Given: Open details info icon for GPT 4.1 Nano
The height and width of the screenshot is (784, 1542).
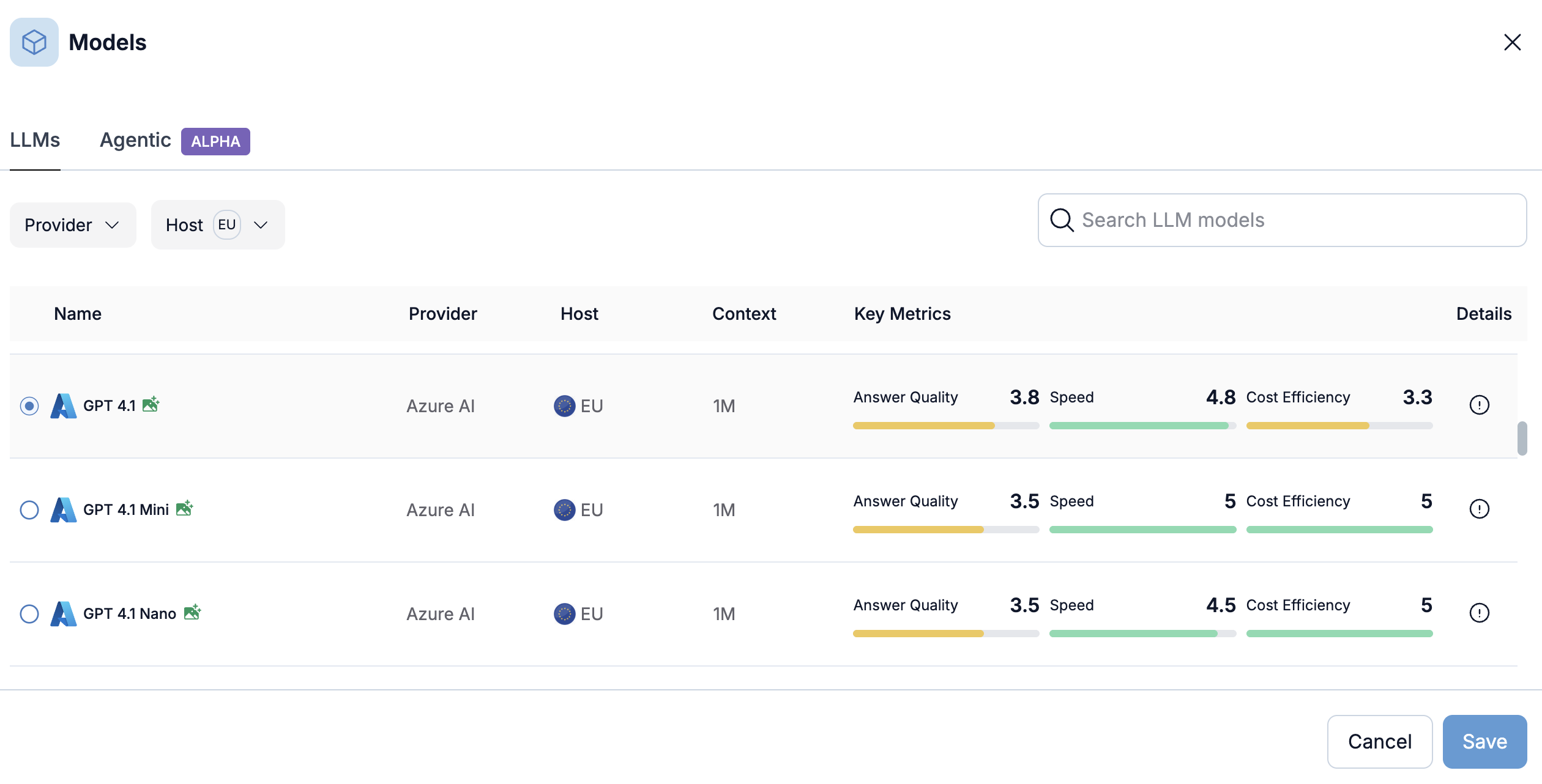Looking at the screenshot, I should pyautogui.click(x=1479, y=613).
